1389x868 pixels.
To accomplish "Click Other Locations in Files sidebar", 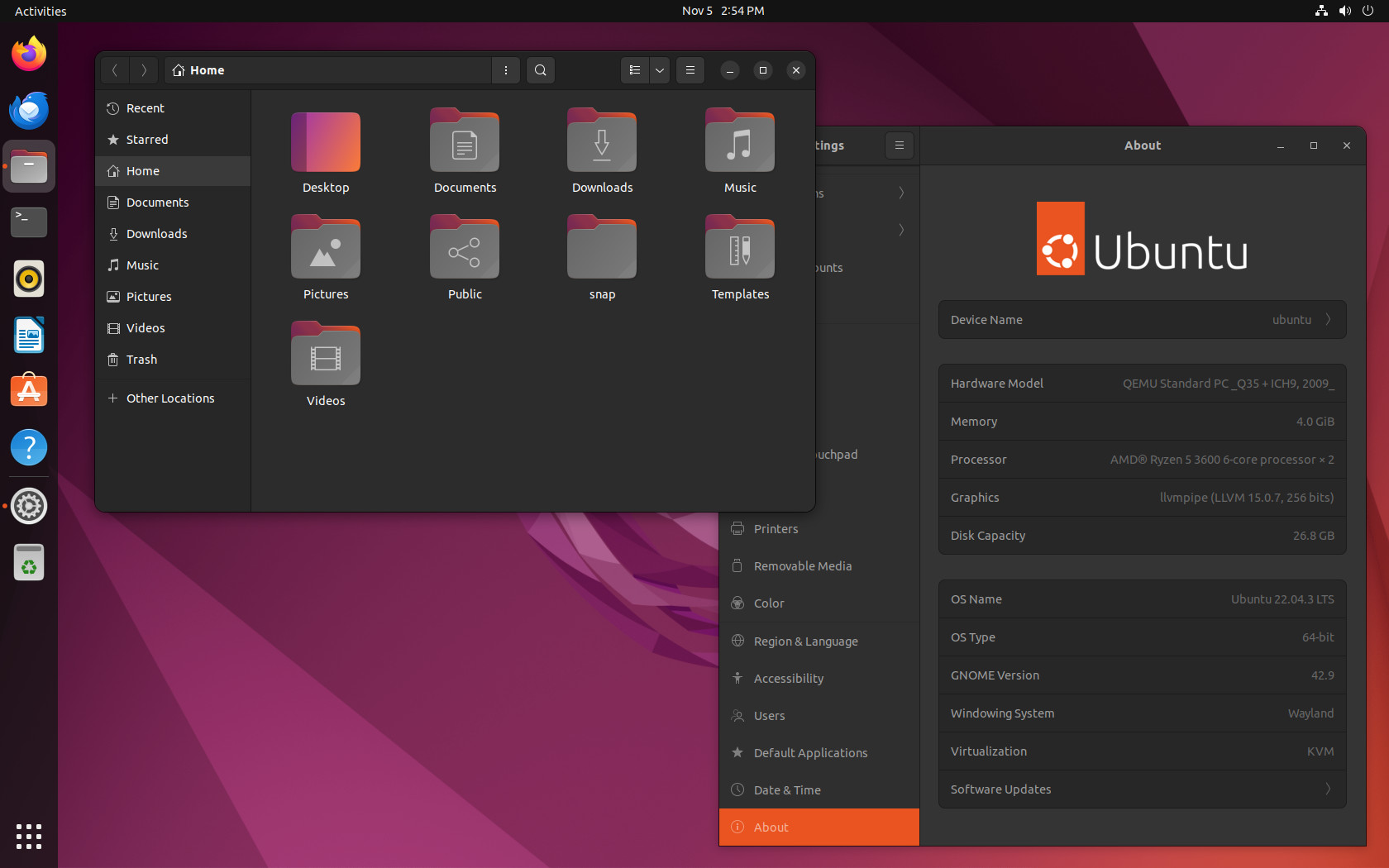I will click(169, 398).
